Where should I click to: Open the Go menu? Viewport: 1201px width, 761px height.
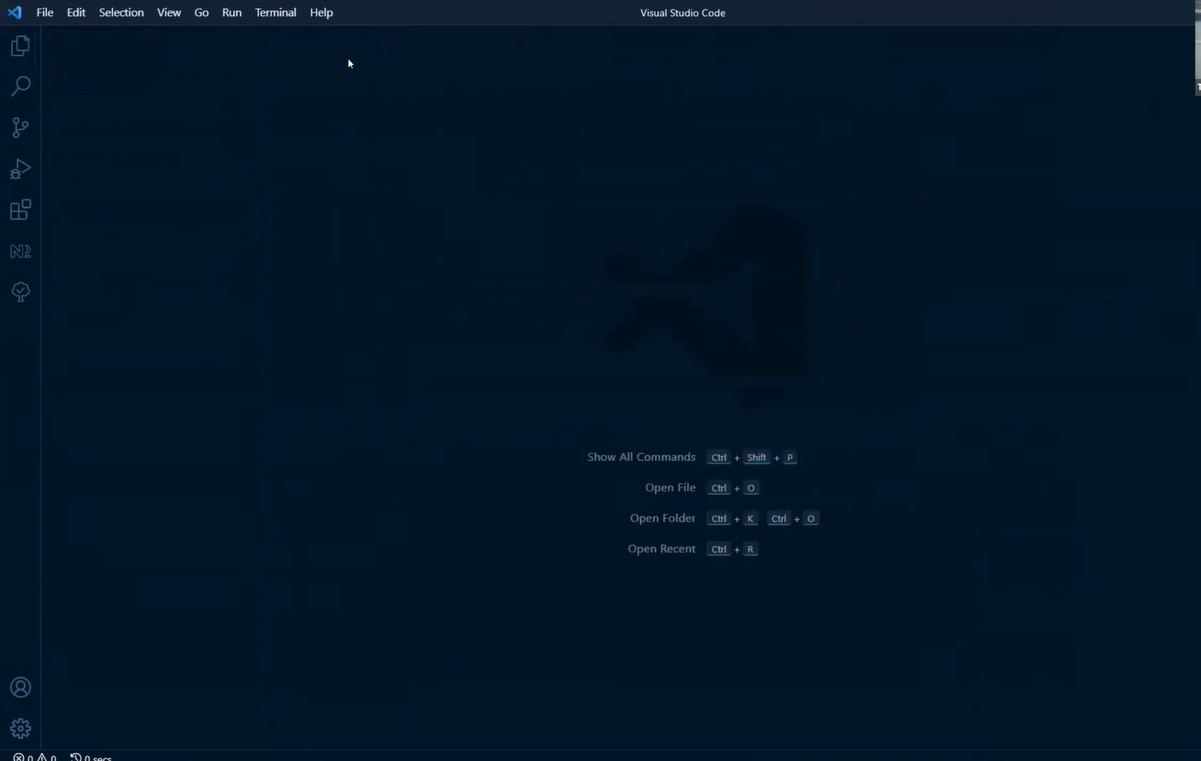point(201,13)
